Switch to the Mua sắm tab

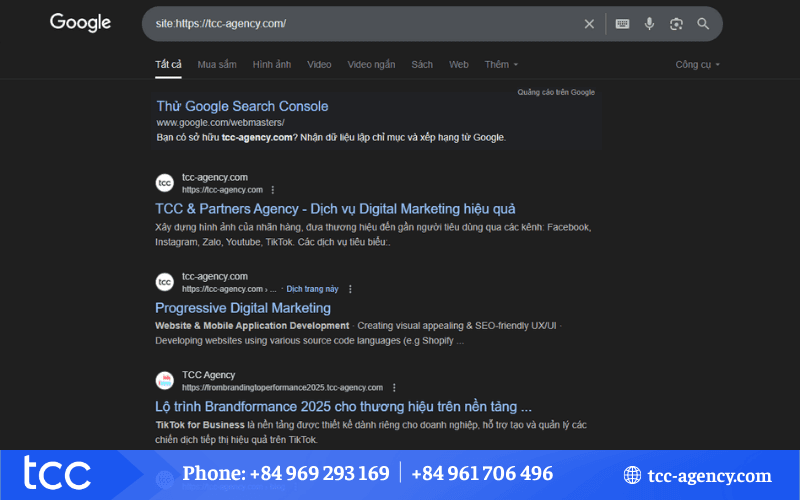point(217,64)
